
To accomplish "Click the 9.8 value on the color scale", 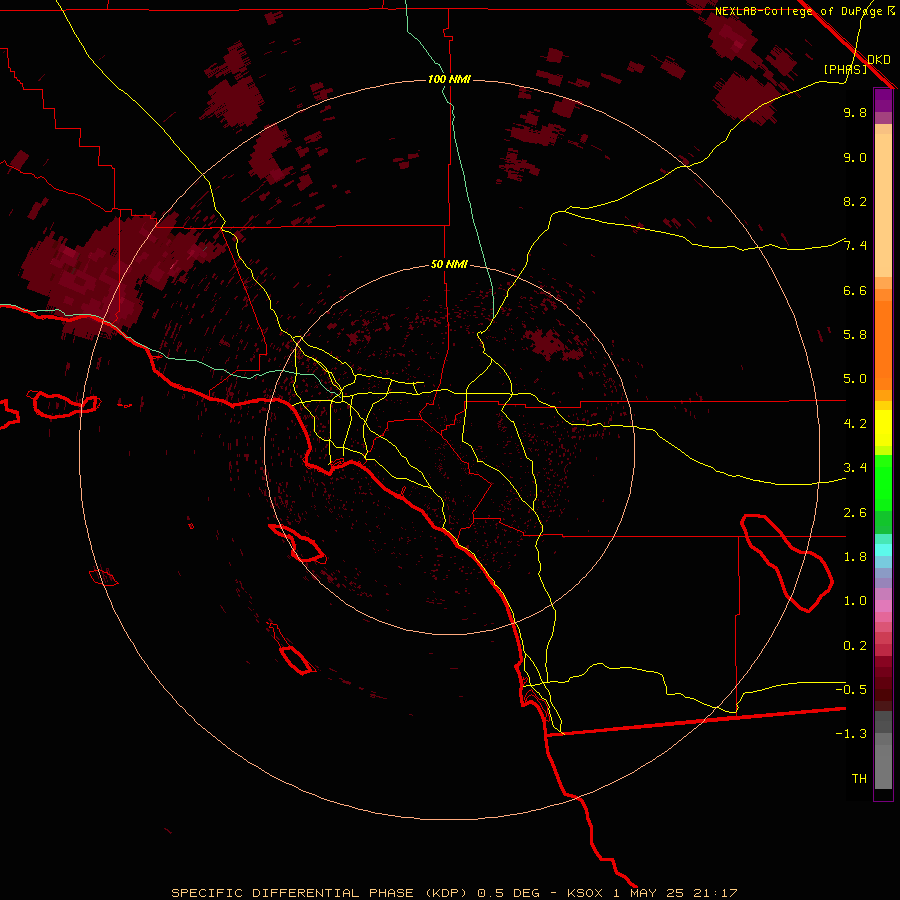I will click(855, 112).
